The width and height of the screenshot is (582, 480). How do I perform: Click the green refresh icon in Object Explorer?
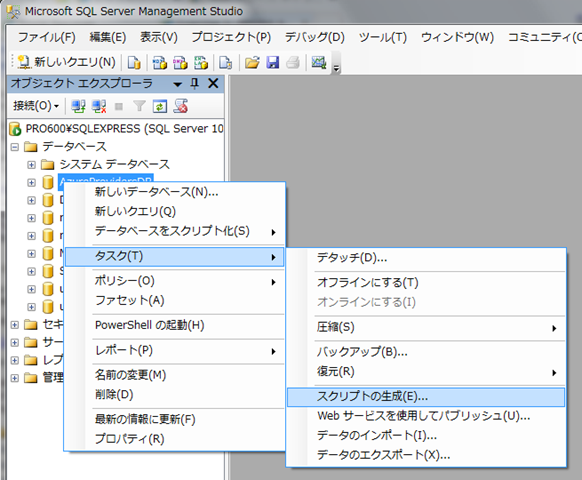[160, 107]
